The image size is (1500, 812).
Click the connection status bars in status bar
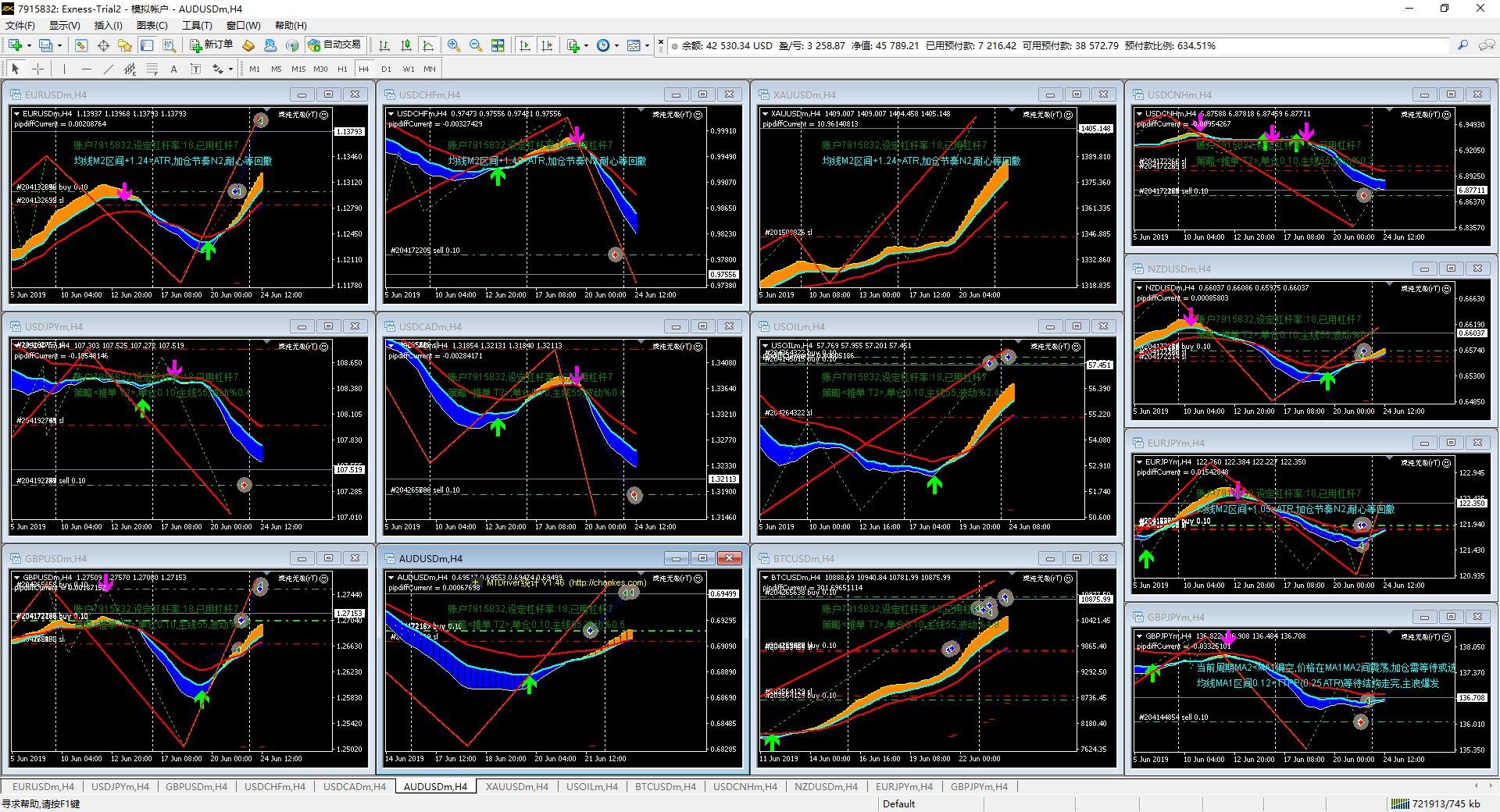(1400, 803)
